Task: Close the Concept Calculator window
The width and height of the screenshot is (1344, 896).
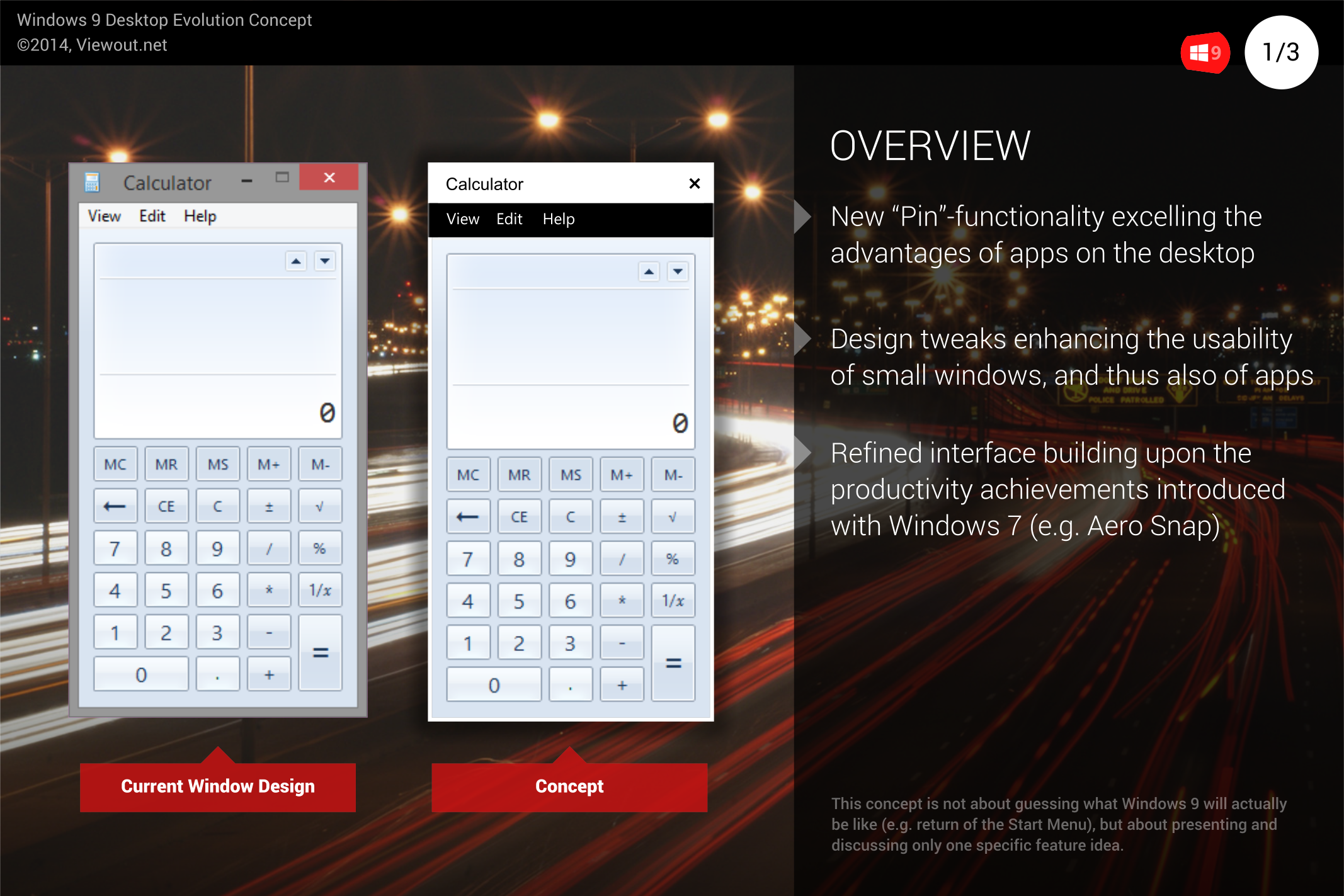Action: point(695,183)
